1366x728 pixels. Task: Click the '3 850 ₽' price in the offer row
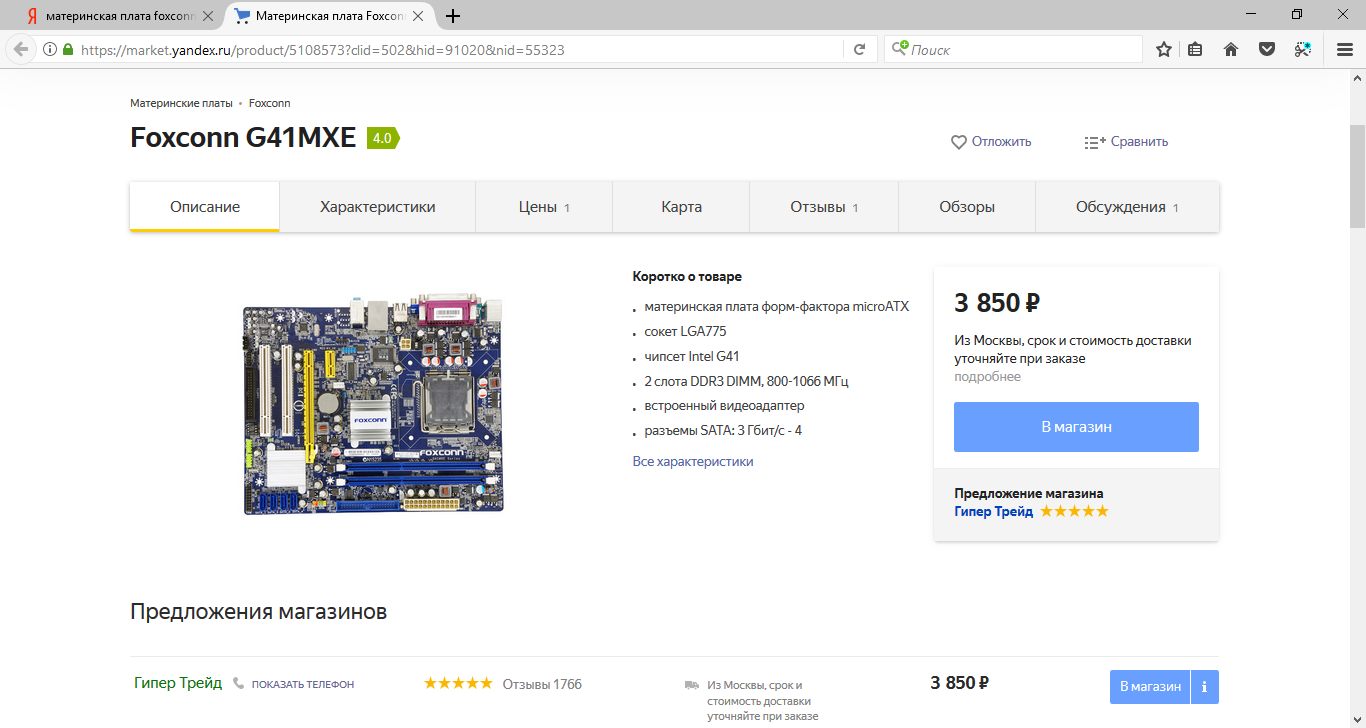(x=959, y=683)
